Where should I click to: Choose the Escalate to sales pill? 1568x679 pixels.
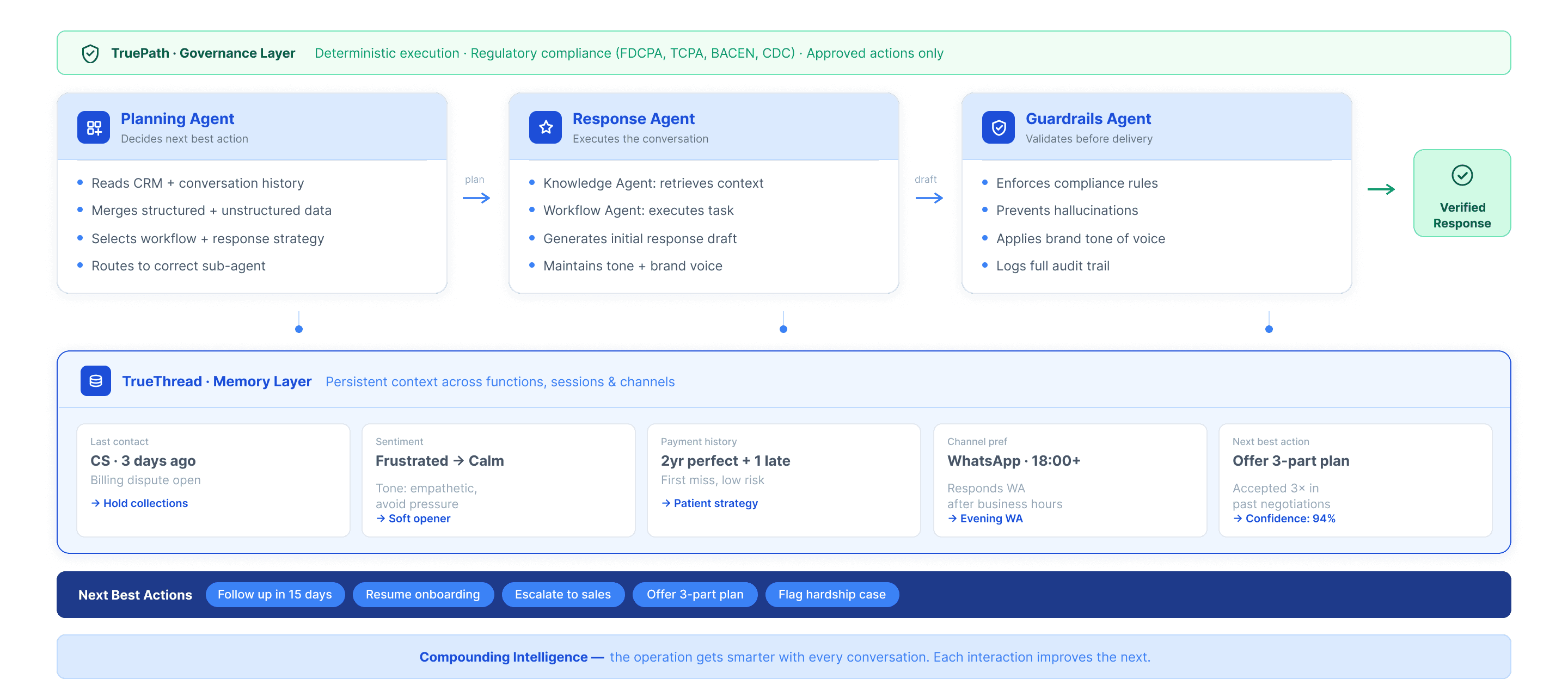[x=562, y=595]
